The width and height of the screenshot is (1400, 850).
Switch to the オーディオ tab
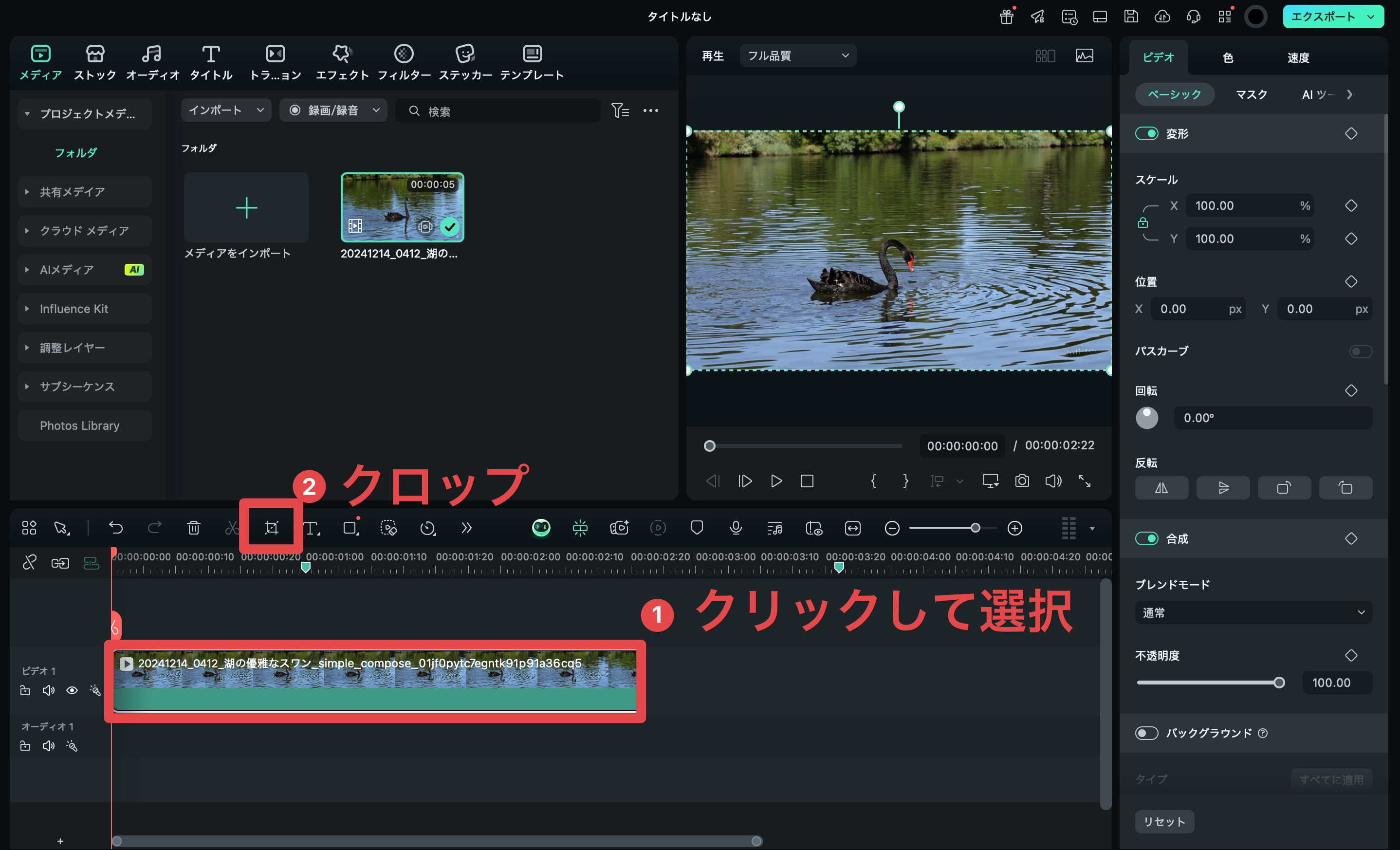click(x=152, y=62)
